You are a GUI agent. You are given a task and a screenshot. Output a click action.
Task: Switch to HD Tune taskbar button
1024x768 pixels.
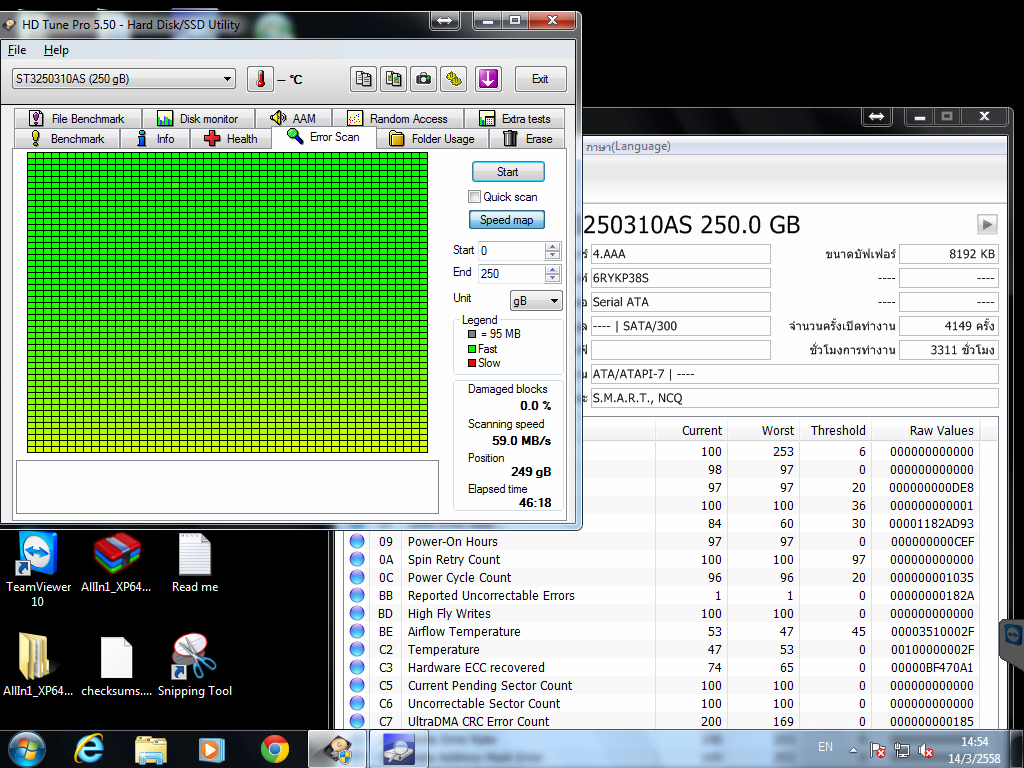click(x=337, y=749)
